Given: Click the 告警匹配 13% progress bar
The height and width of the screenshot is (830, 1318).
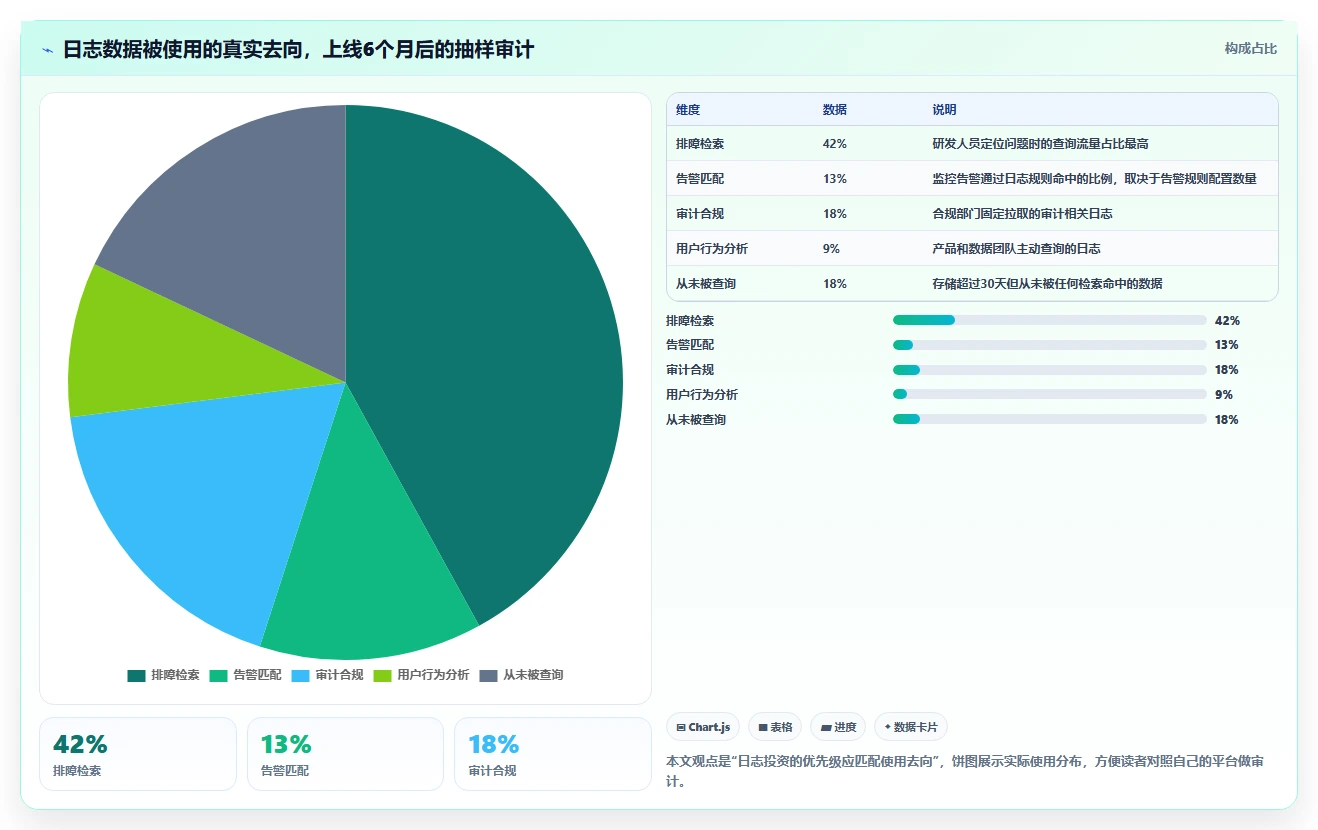Looking at the screenshot, I should [1049, 345].
